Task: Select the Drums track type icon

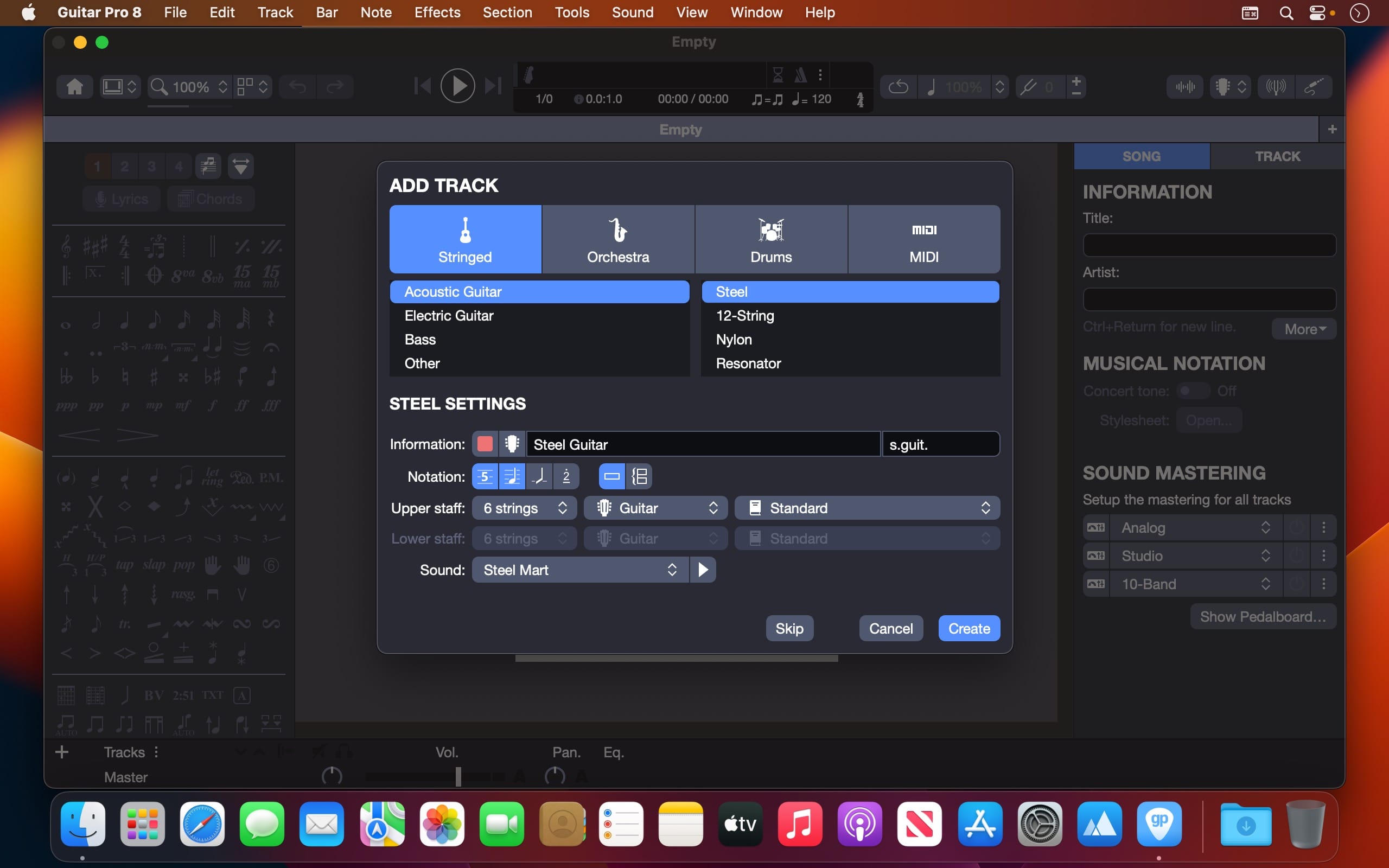Action: (x=771, y=230)
